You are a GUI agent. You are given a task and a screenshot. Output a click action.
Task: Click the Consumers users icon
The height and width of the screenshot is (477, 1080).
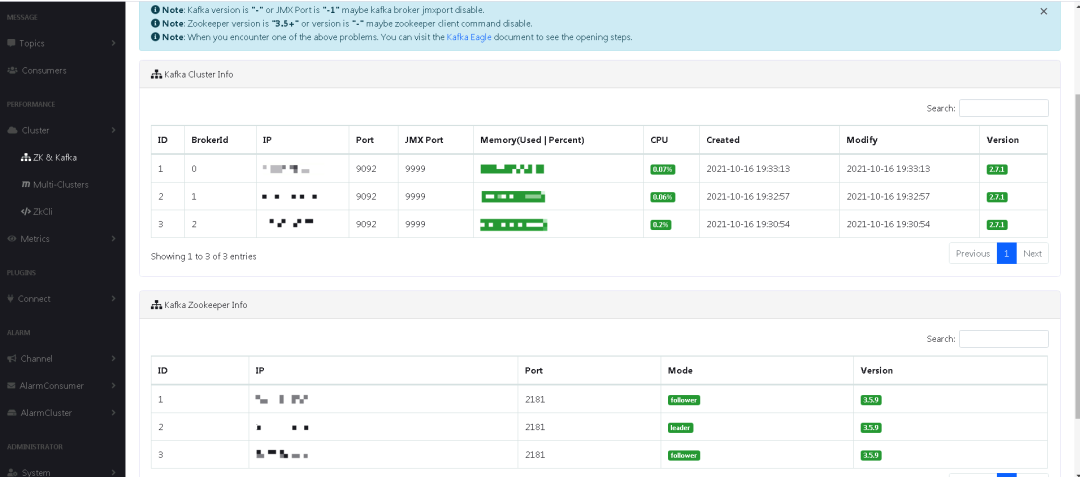pos(12,70)
